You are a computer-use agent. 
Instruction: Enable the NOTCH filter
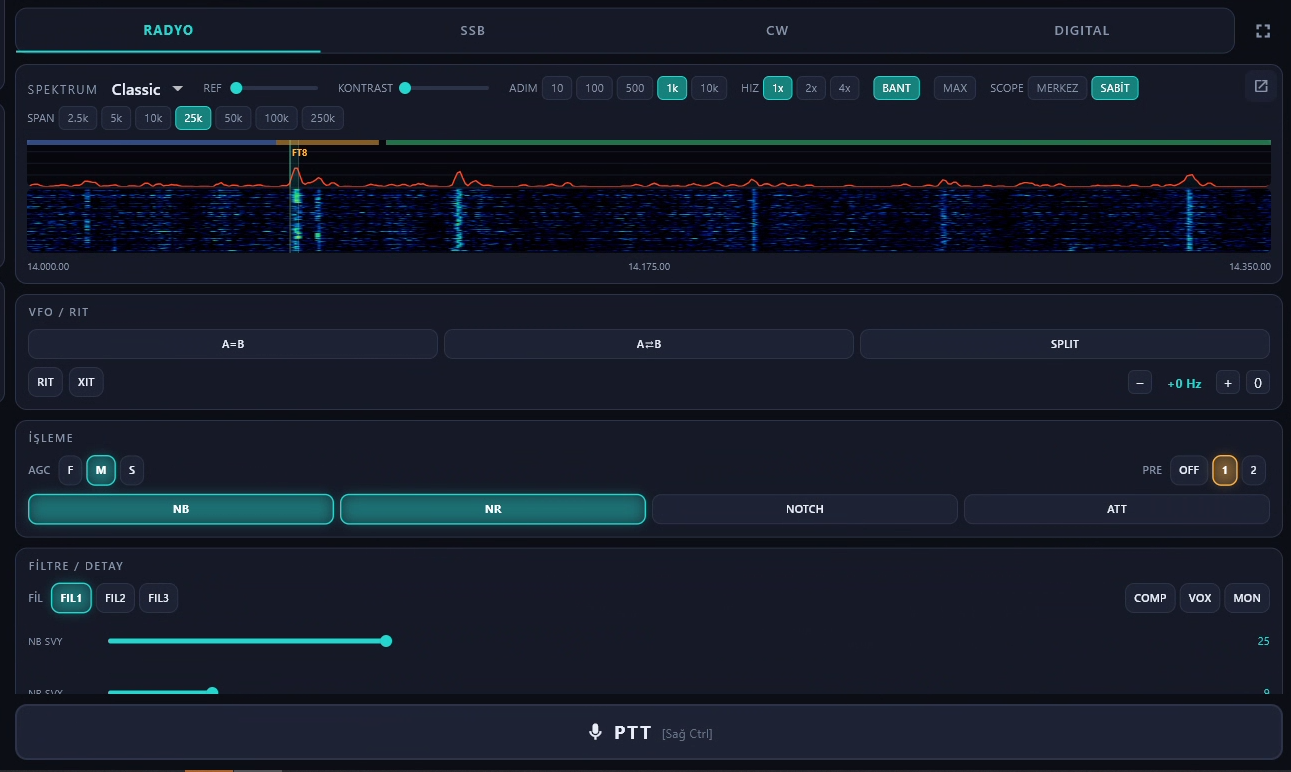[x=805, y=509]
